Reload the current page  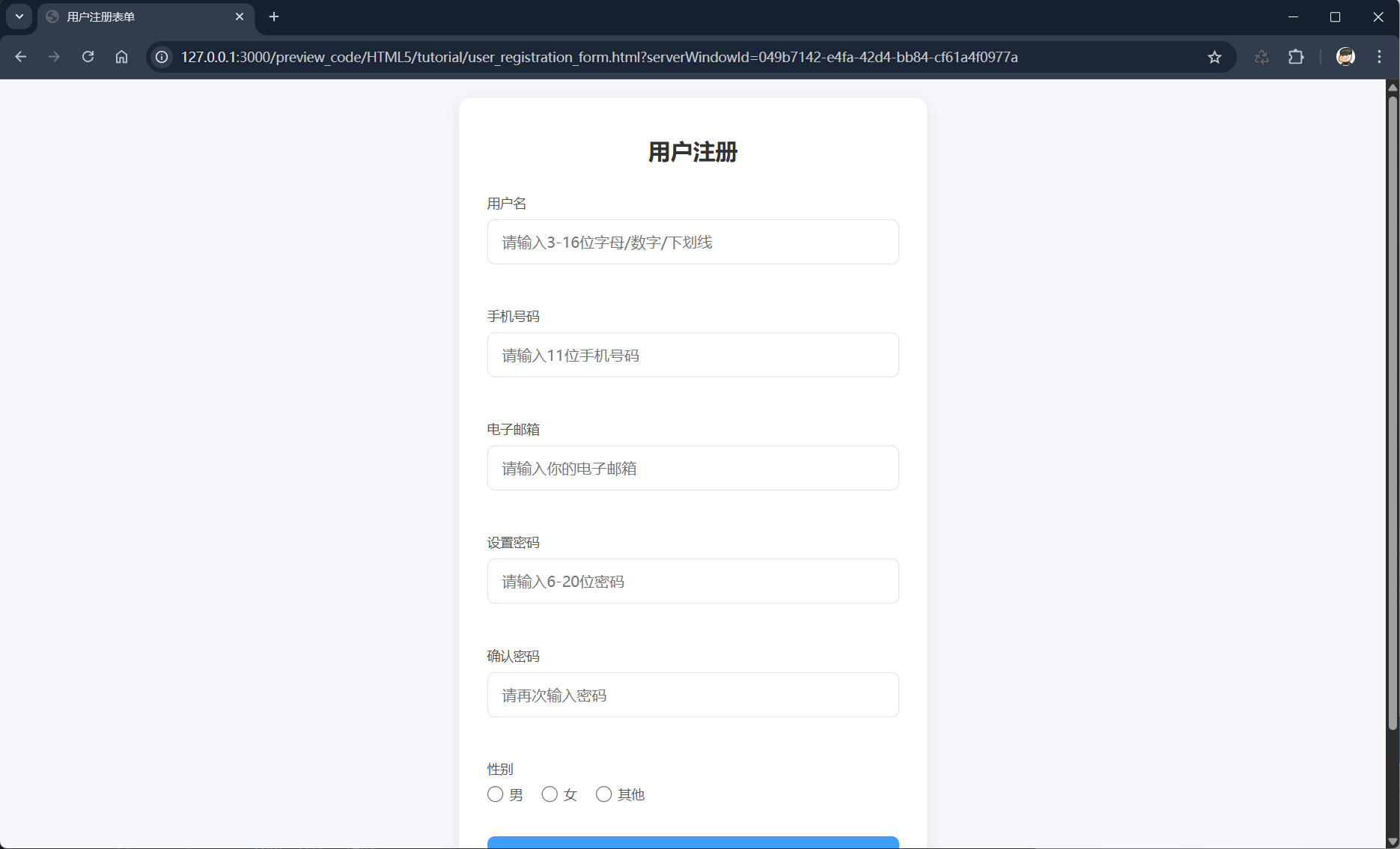(x=88, y=57)
